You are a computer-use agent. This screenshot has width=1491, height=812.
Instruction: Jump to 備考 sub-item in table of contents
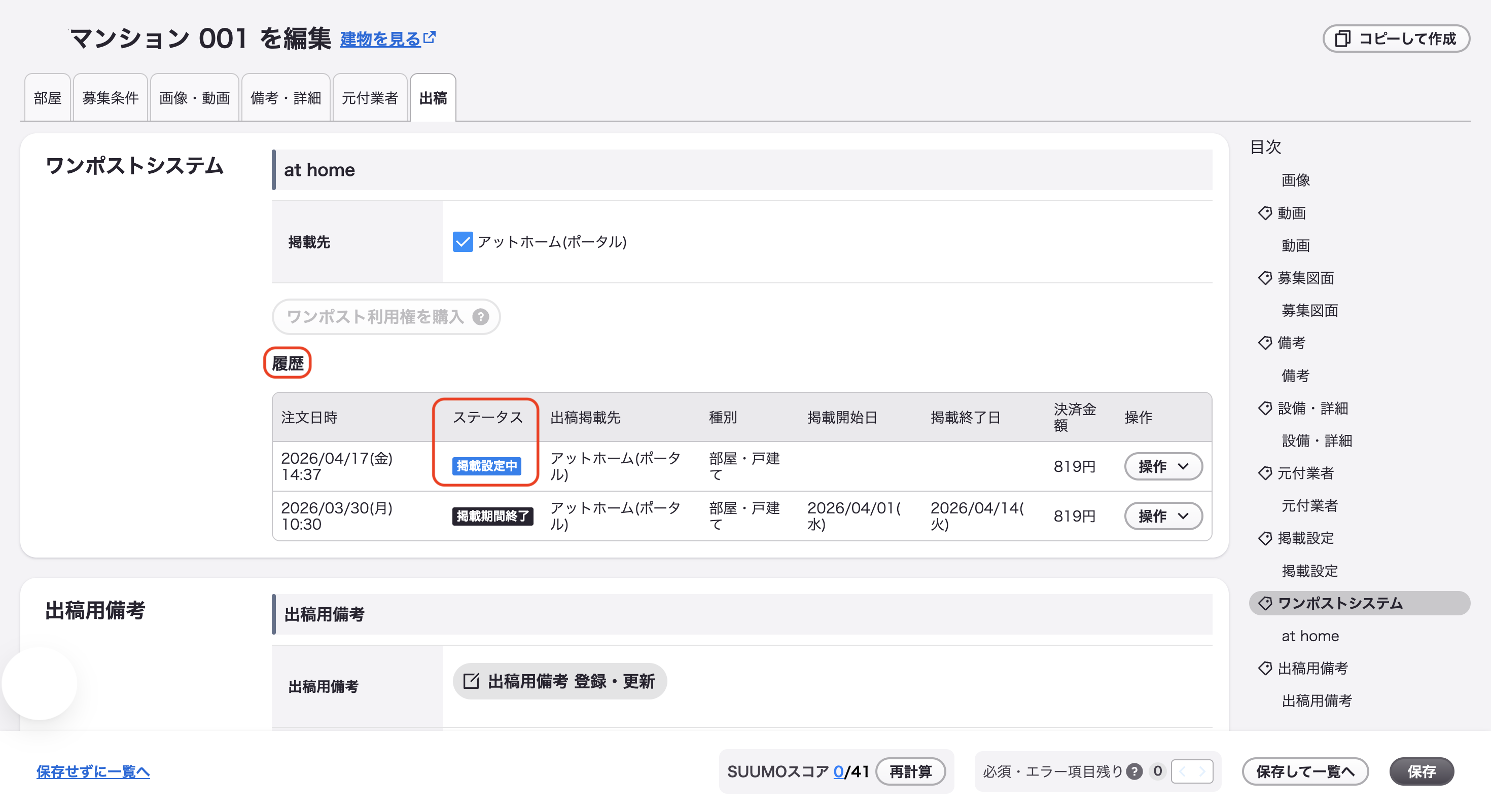point(1295,376)
